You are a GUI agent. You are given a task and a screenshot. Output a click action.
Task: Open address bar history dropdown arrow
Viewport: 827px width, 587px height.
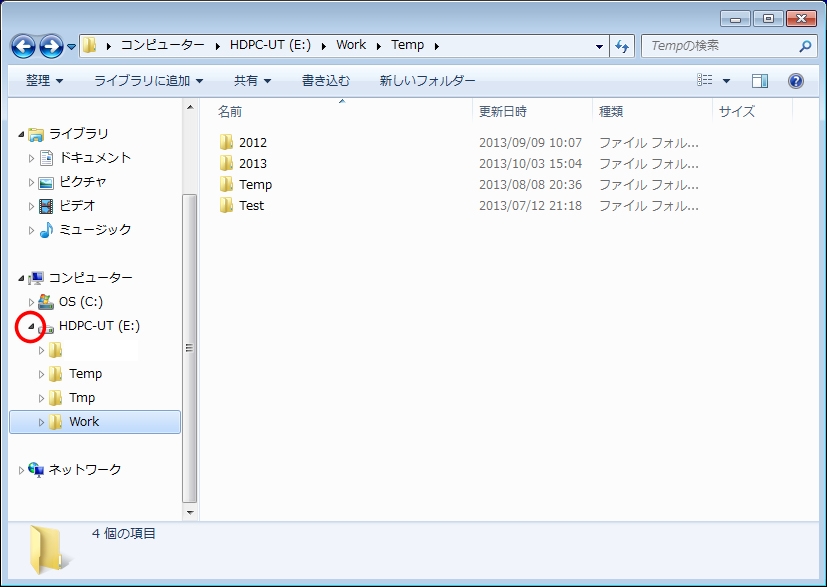[599, 46]
